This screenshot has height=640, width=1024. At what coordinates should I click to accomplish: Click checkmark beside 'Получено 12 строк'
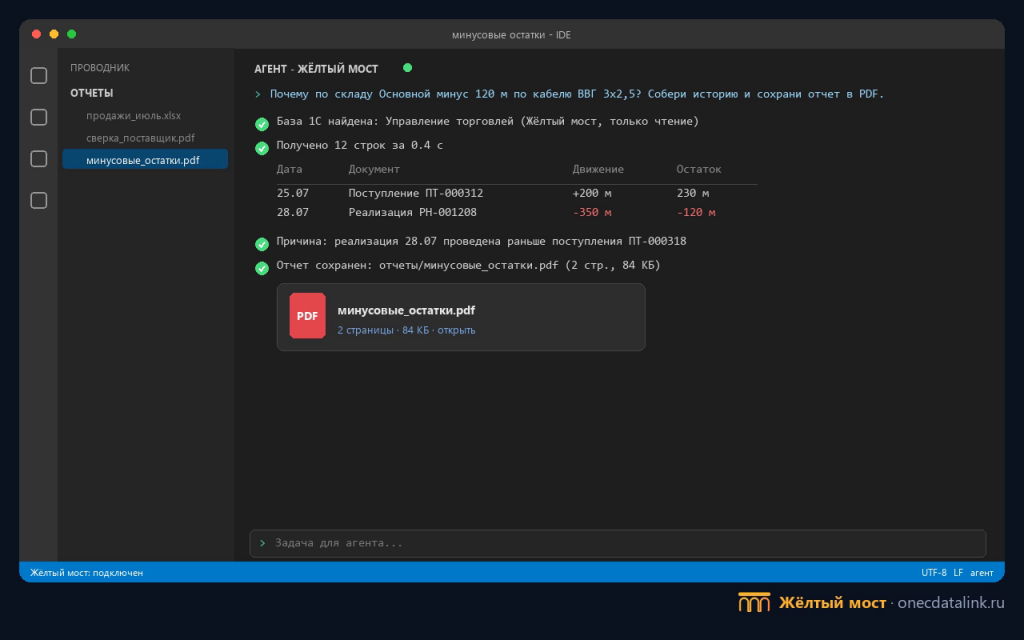(x=262, y=148)
